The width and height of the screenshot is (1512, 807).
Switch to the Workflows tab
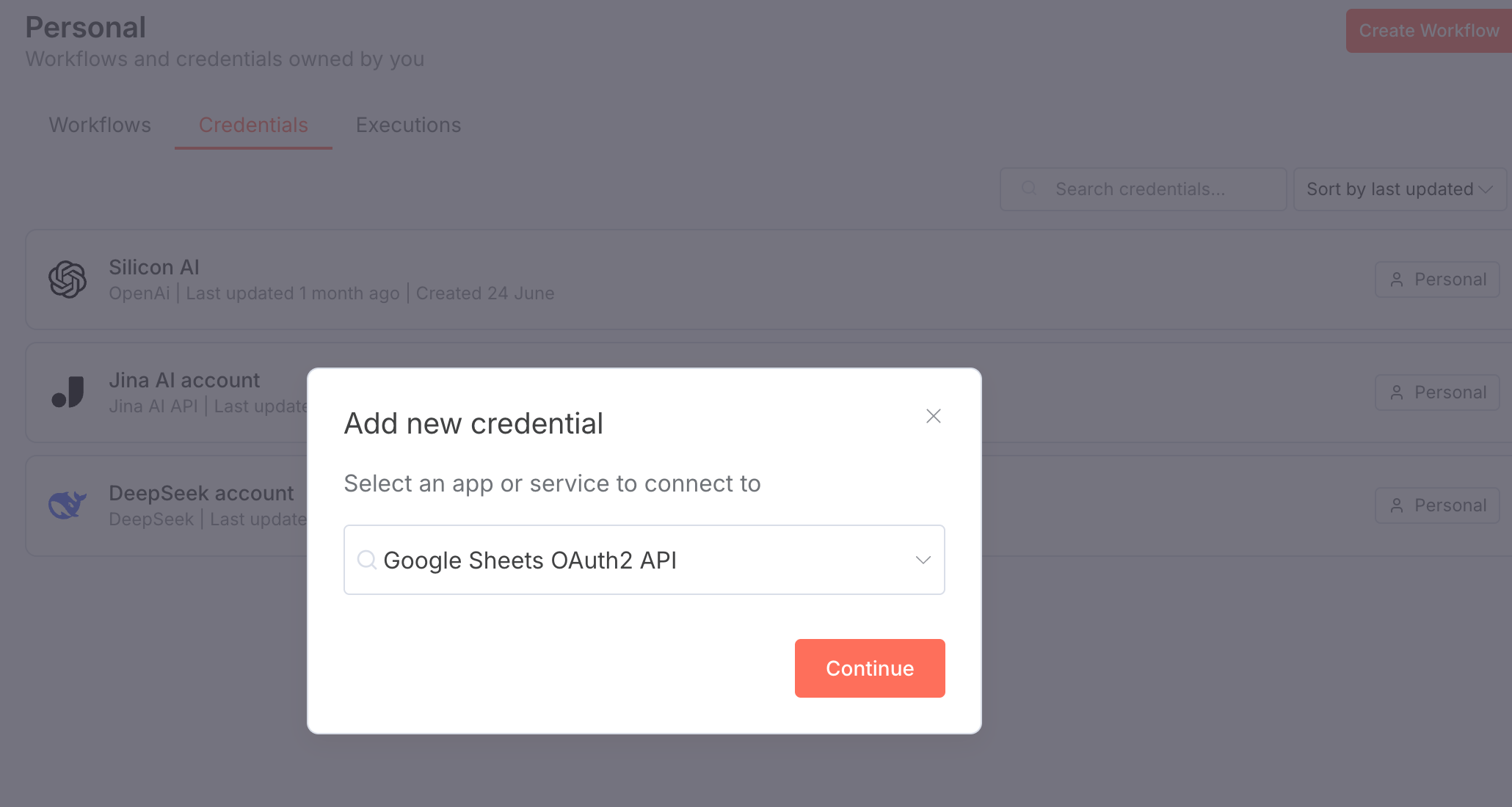[x=100, y=125]
